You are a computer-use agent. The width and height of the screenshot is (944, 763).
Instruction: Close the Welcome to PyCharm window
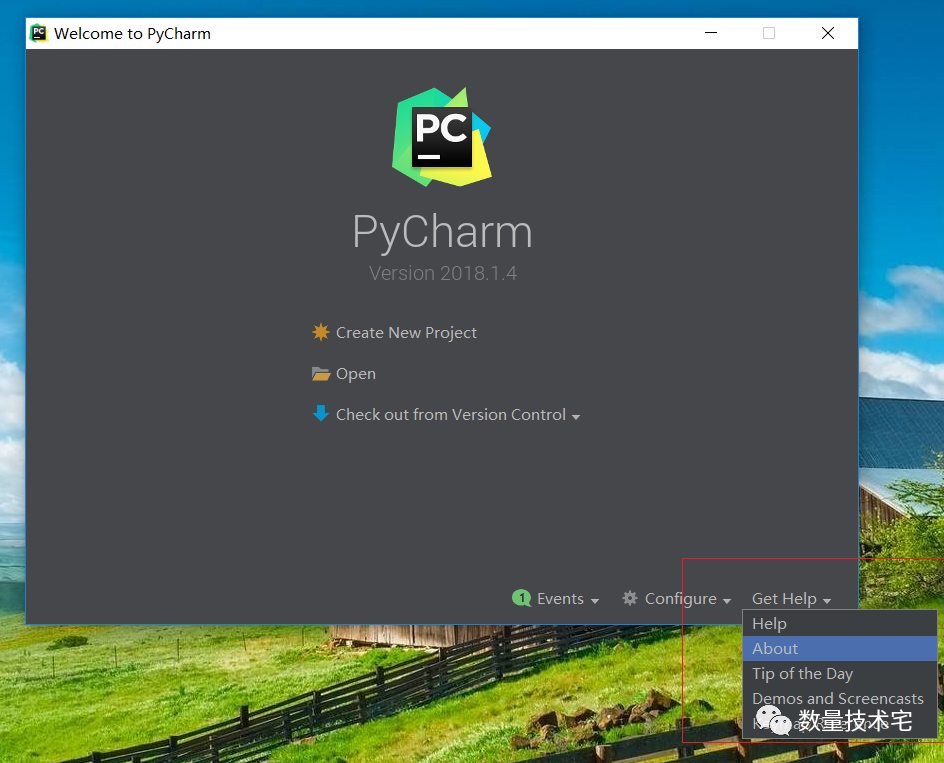coord(827,33)
